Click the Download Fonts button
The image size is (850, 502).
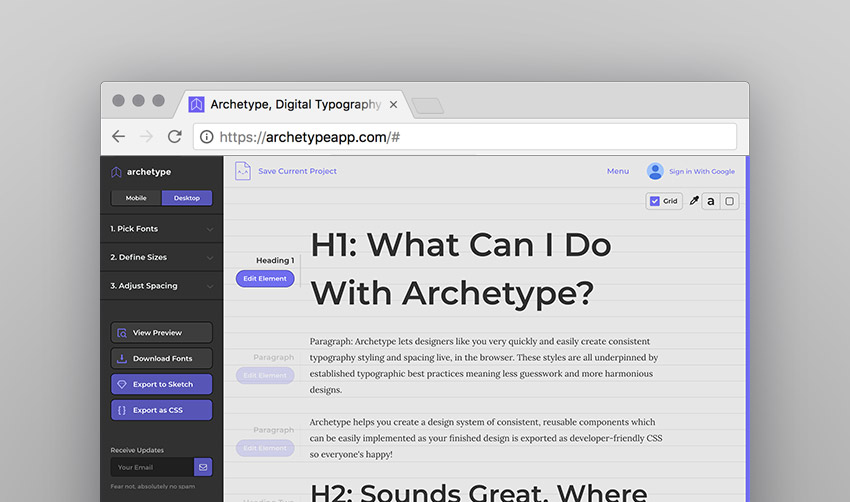click(162, 358)
